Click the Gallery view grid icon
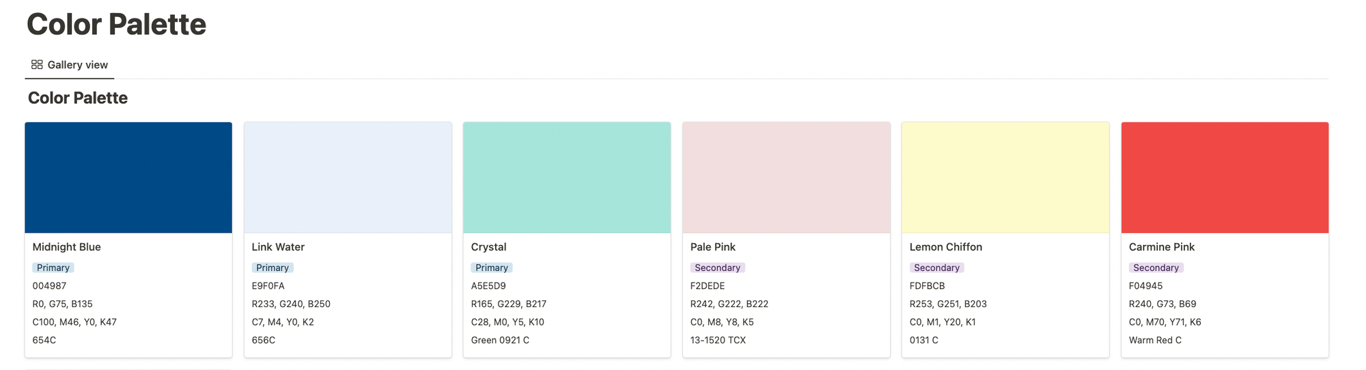The width and height of the screenshot is (1366, 370). [37, 65]
